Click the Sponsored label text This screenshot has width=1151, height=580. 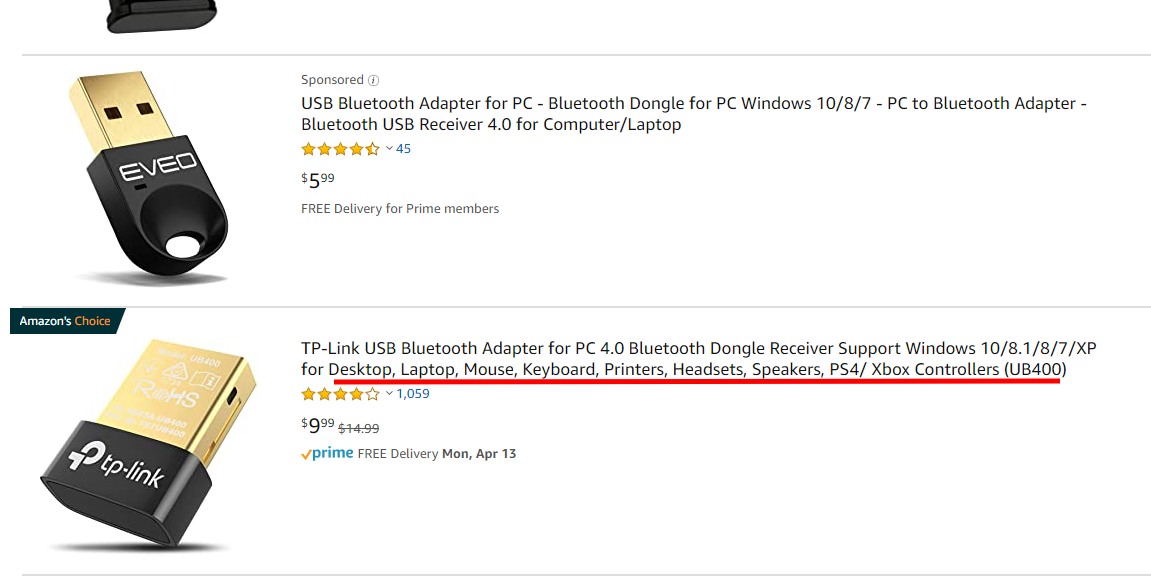pos(333,80)
